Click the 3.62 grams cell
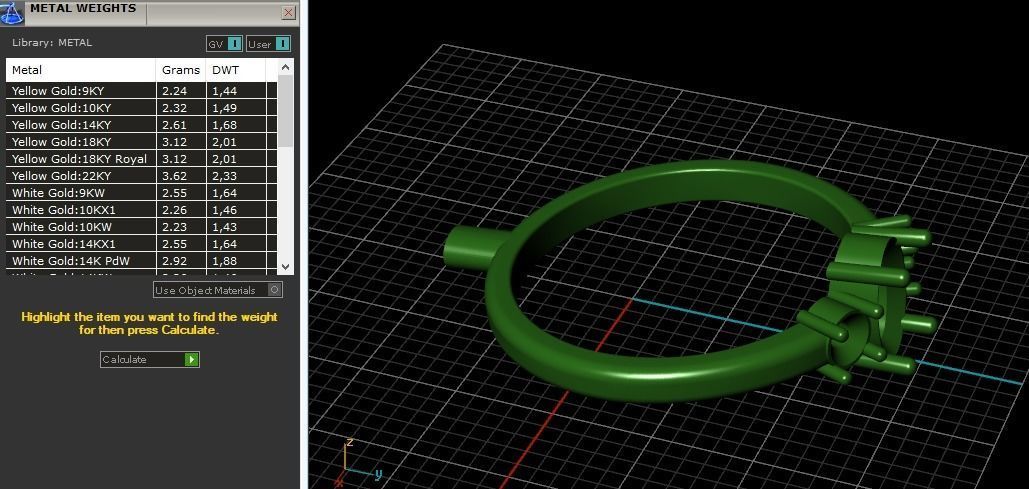The image size is (1029, 489). click(181, 176)
